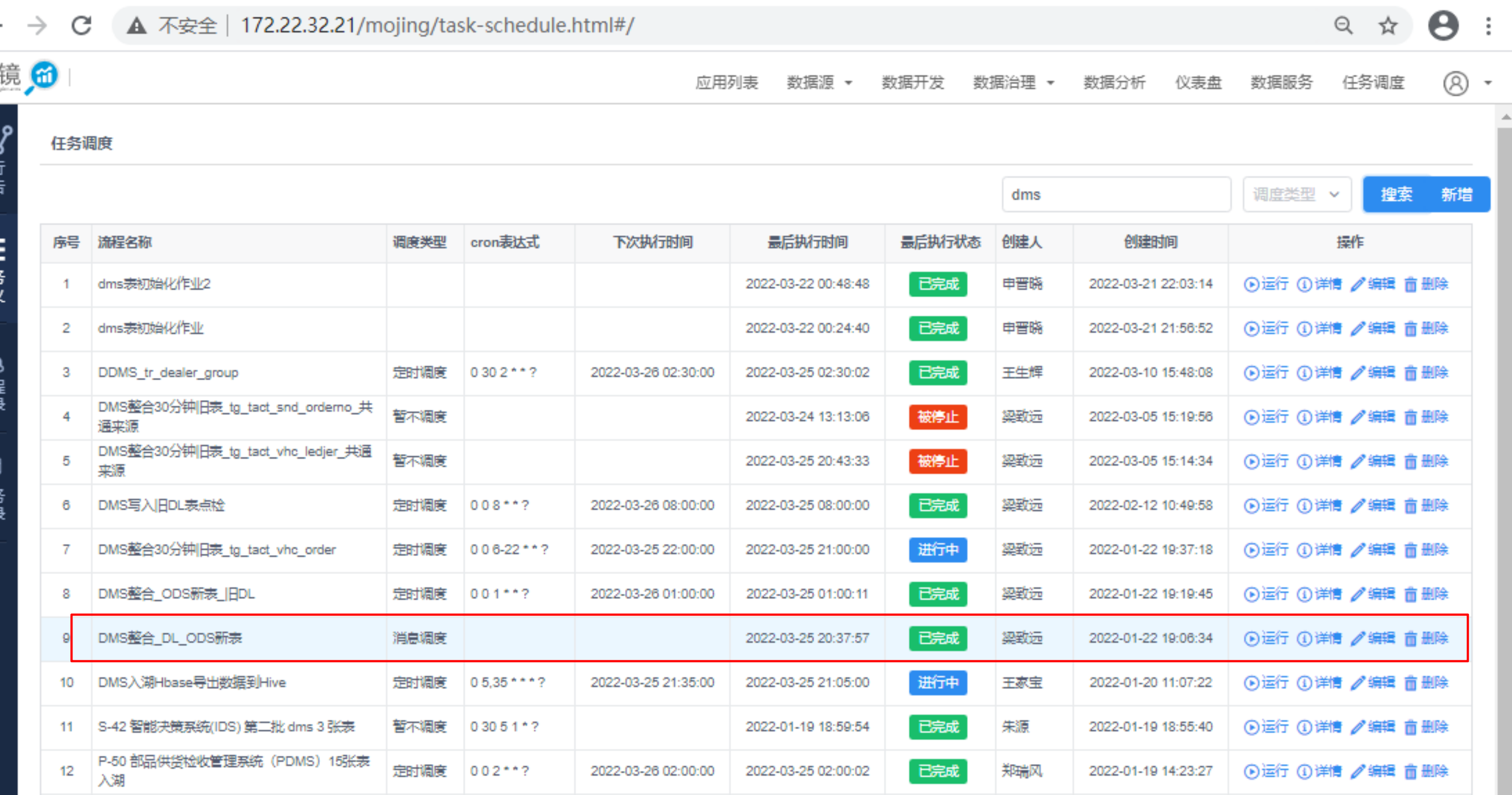Open the 调度类型 dropdown filter
Screen dimensions: 1512x795
pos(1296,194)
